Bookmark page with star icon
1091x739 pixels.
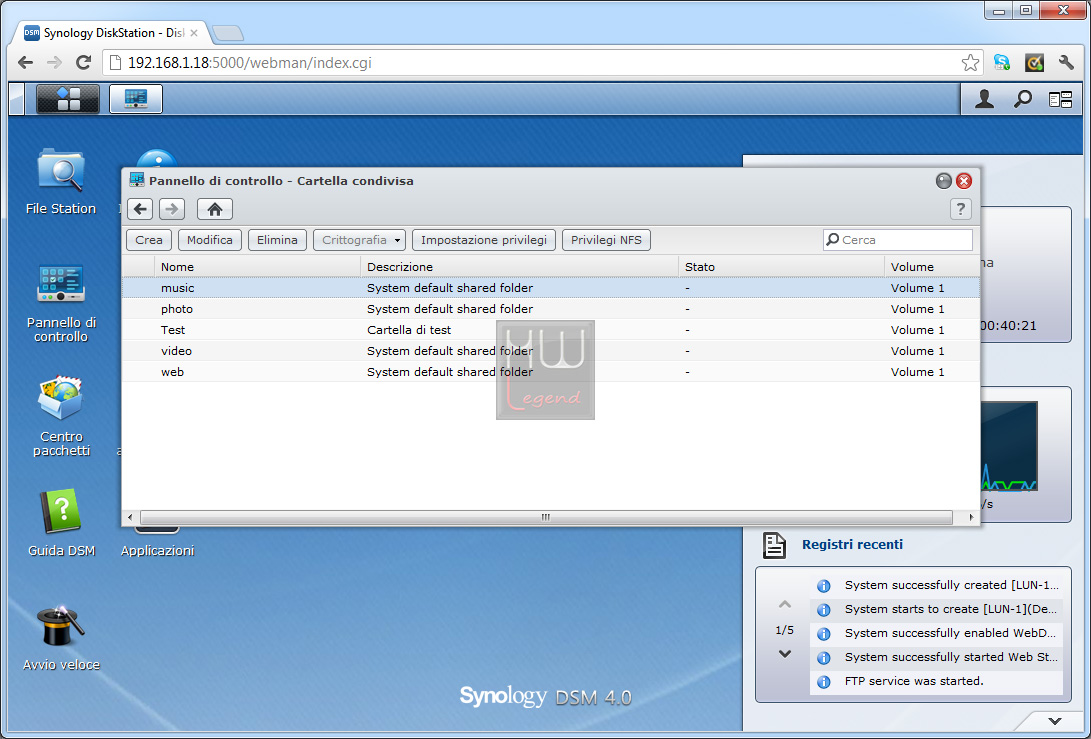tap(970, 63)
